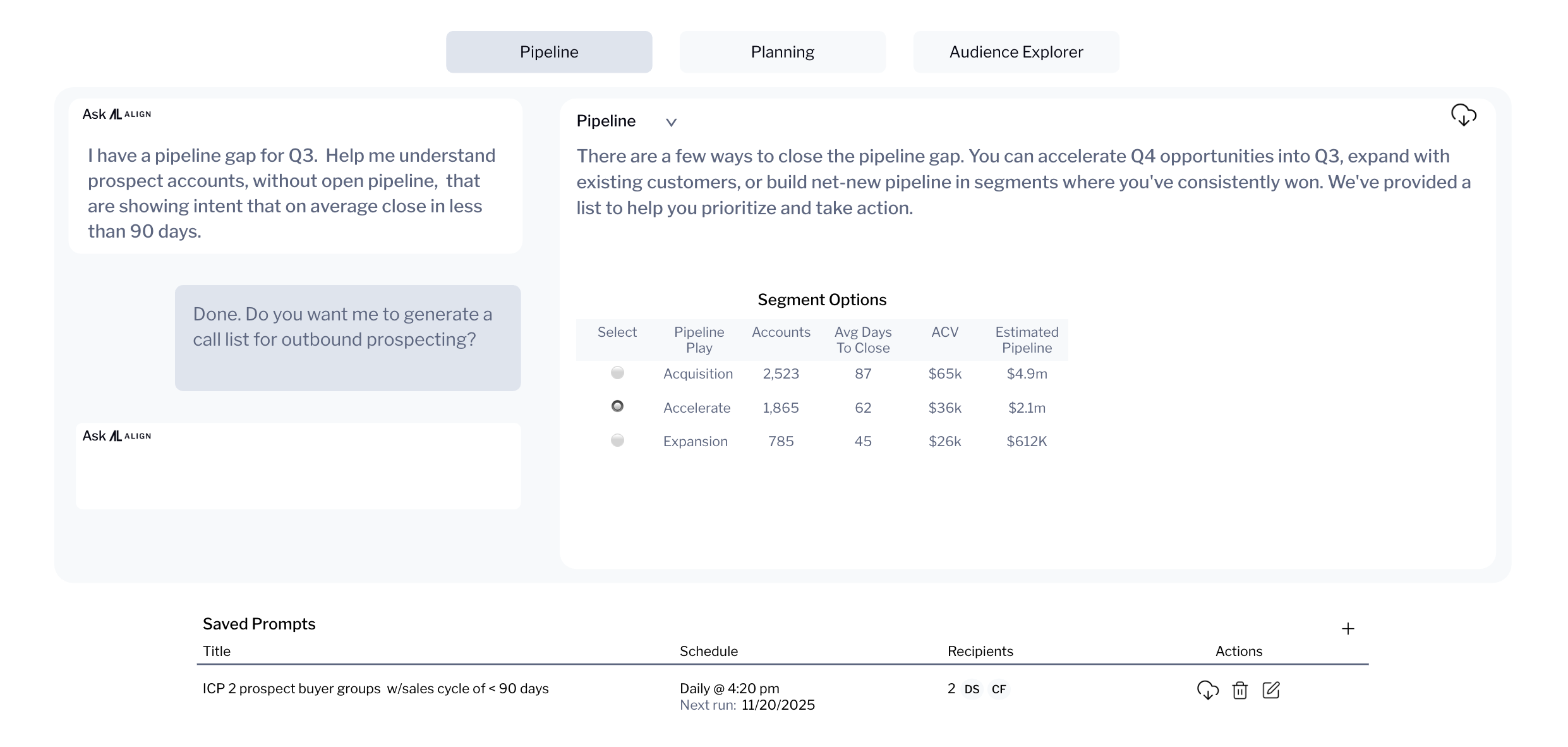Screen dimensions: 1568x747
Task: Open the Pipeline tab
Action: coord(548,52)
